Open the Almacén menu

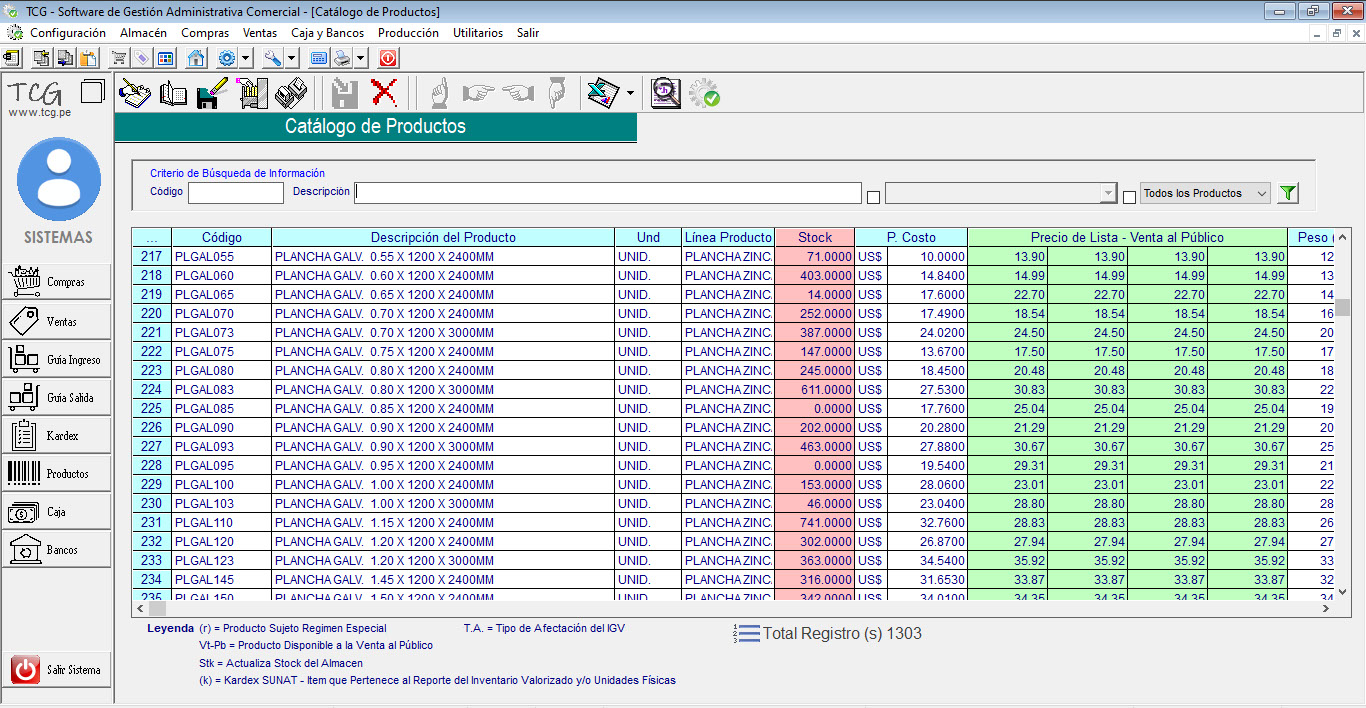pos(143,33)
